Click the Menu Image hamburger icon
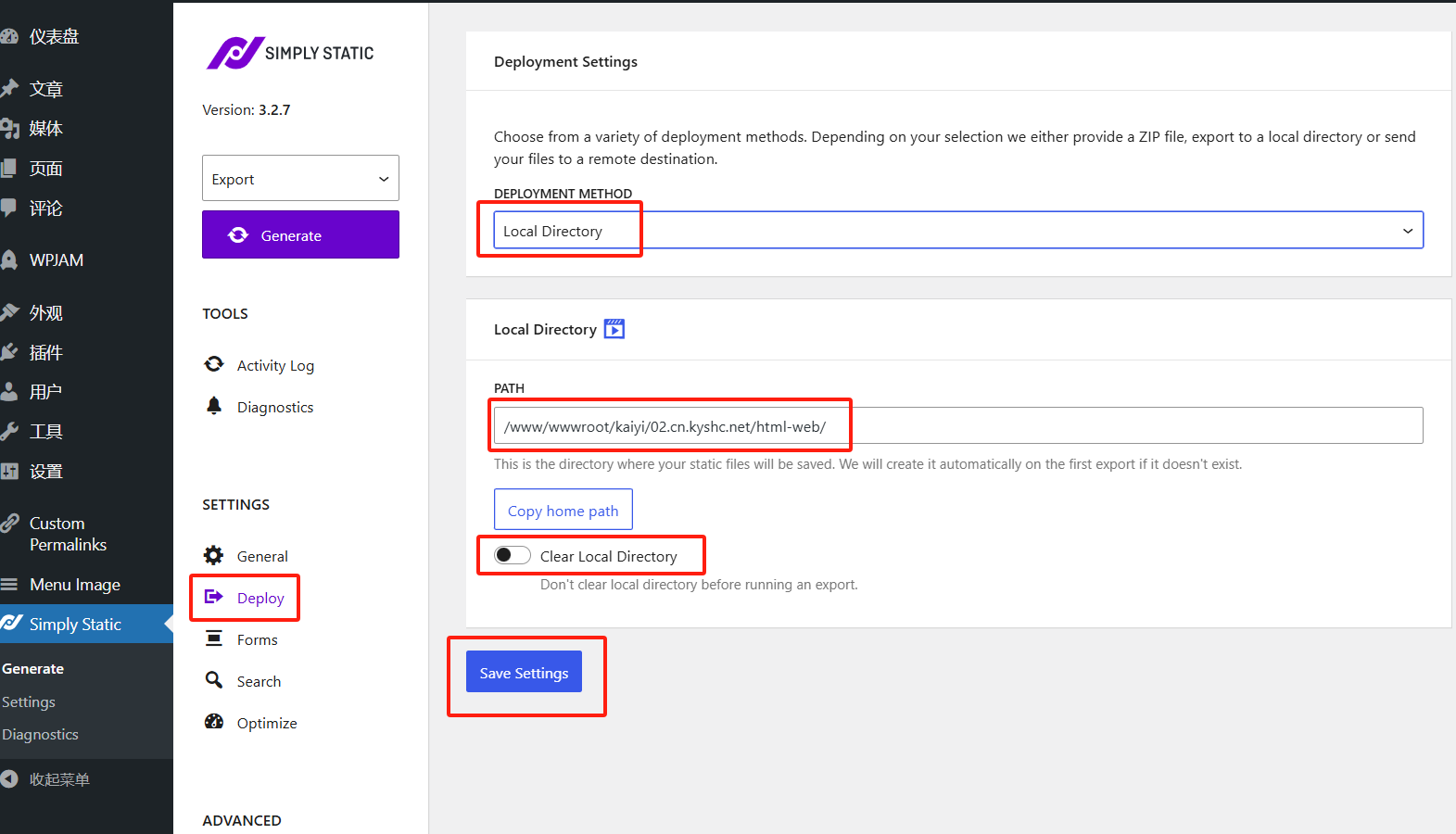 click(x=9, y=585)
